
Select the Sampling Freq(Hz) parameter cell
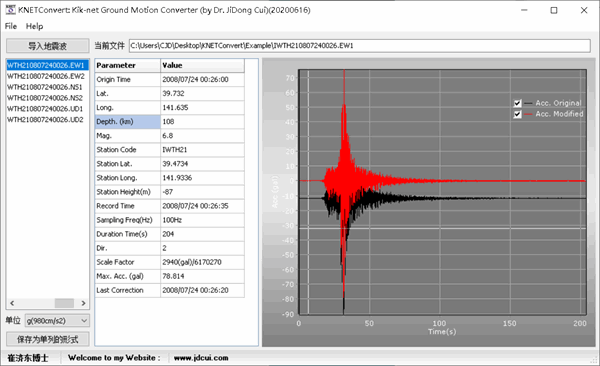(127, 220)
